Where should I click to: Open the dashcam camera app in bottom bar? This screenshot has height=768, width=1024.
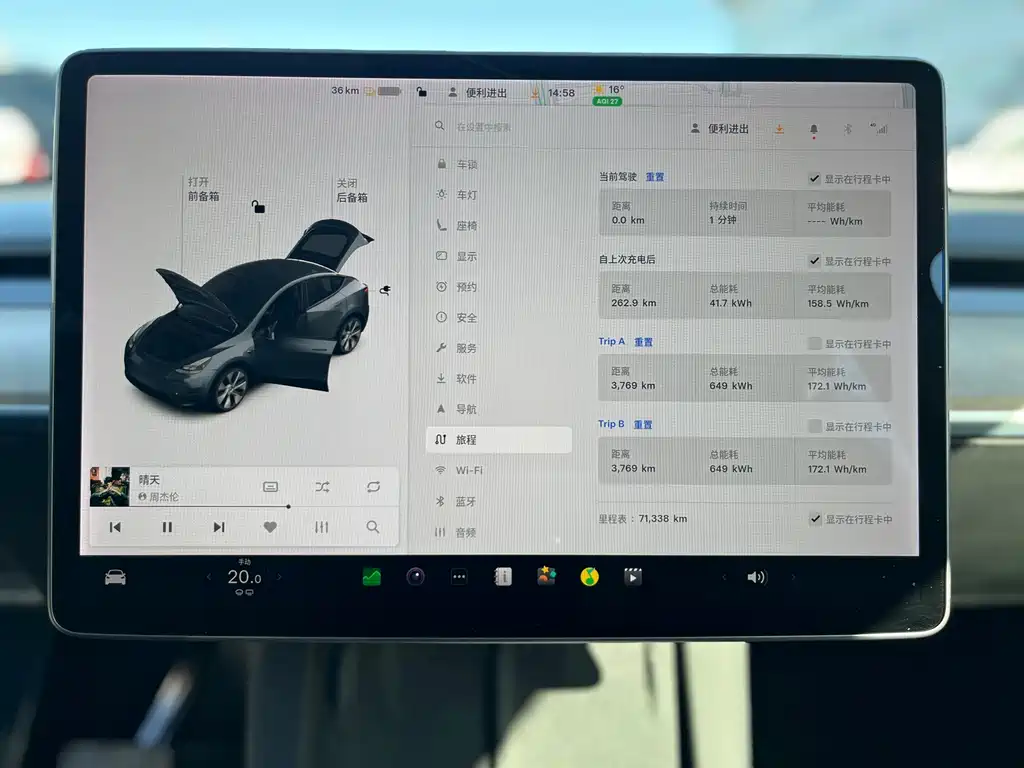click(415, 577)
